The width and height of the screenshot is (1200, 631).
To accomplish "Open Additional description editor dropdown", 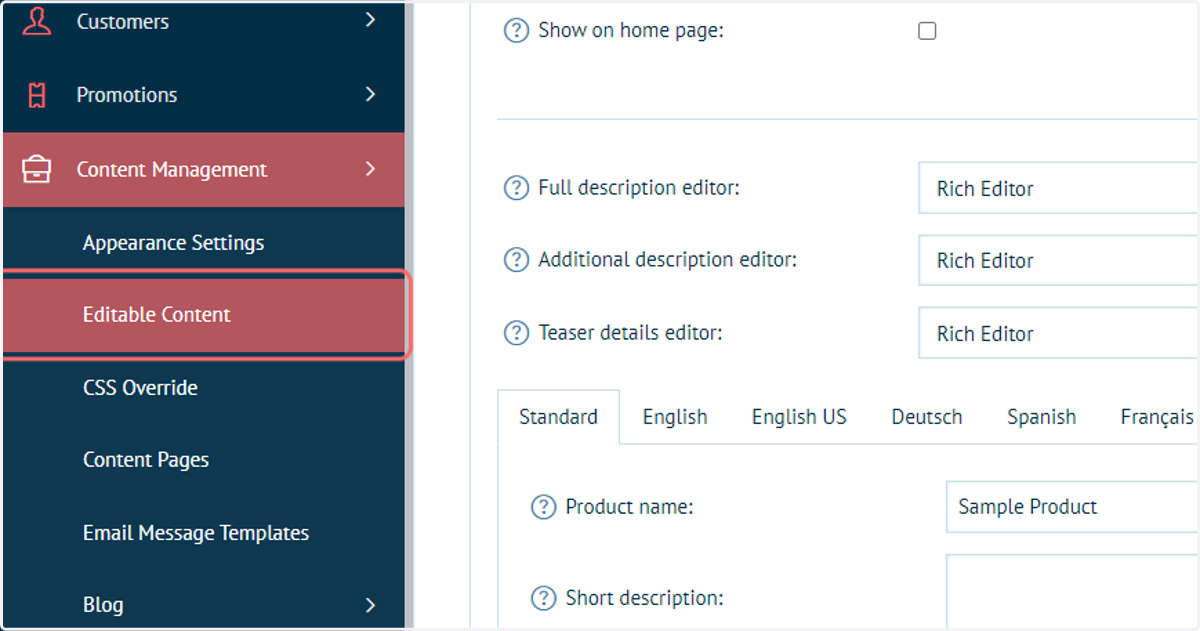I will click(x=1058, y=261).
